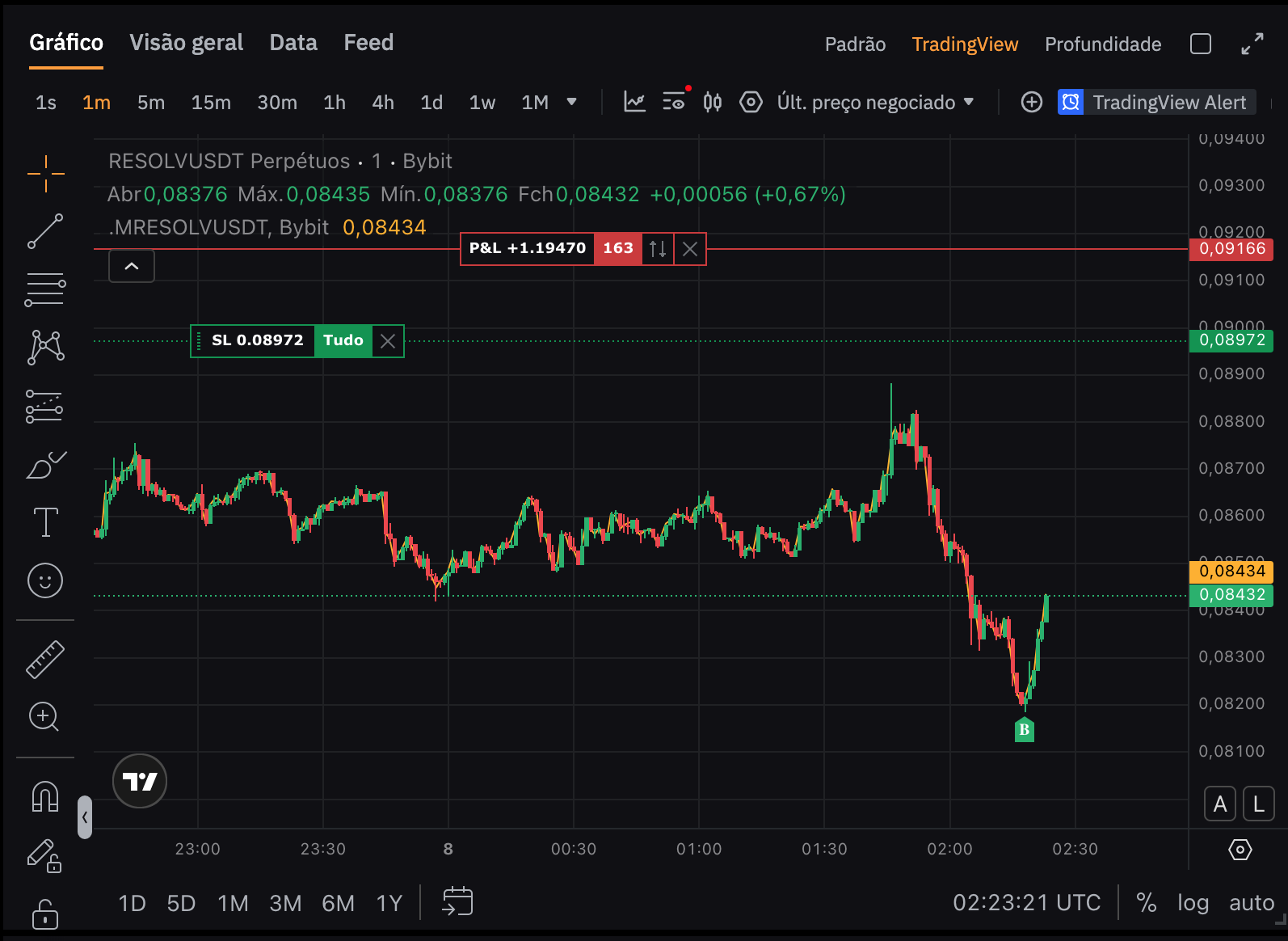Open the Últ. preço negociado dropdown
1288x941 pixels.
(875, 103)
